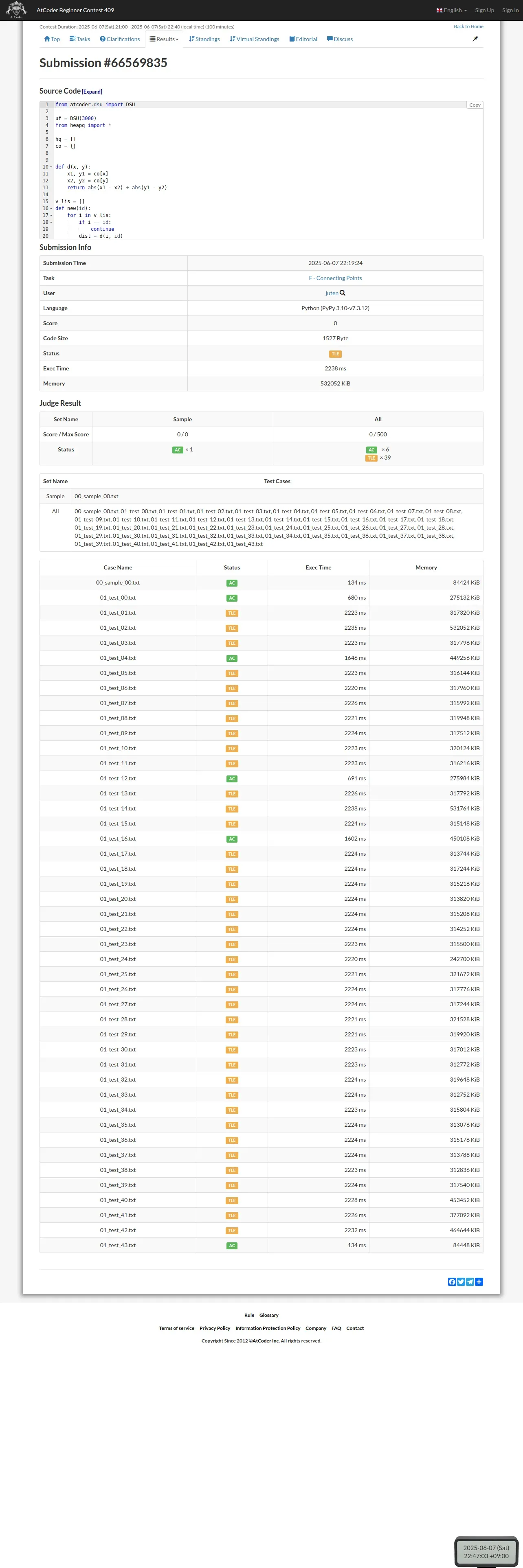Screen dimensions: 523x1568
Task: Click the Exec Time column header
Action: (x=319, y=568)
